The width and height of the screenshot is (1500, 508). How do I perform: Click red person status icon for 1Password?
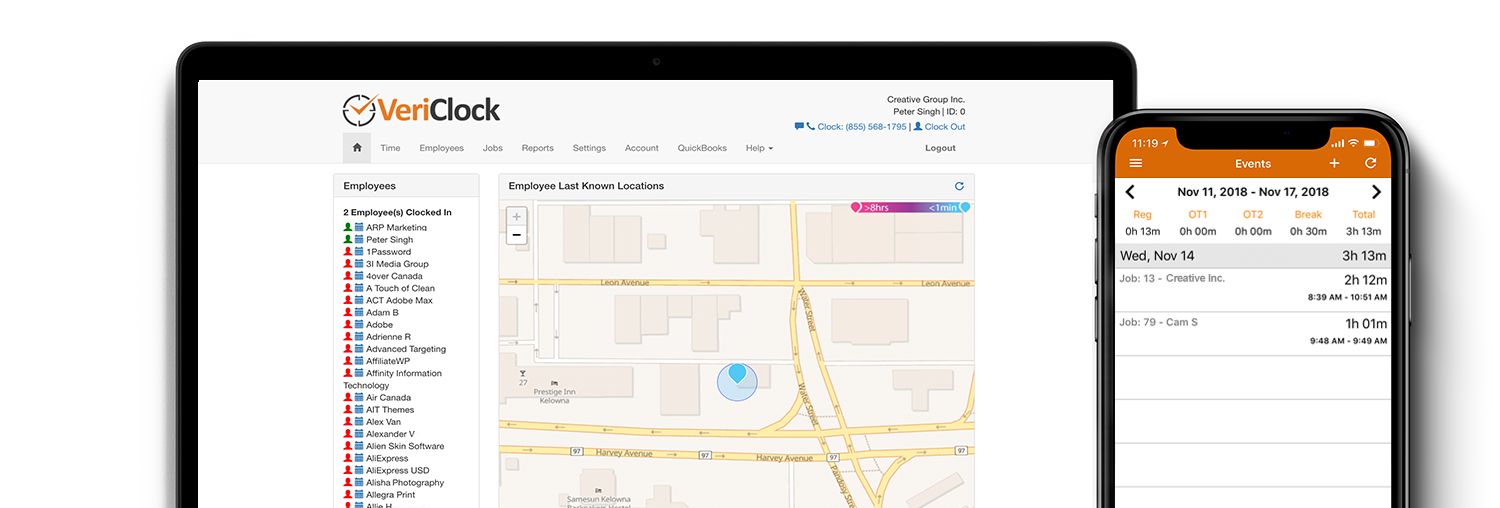point(348,252)
